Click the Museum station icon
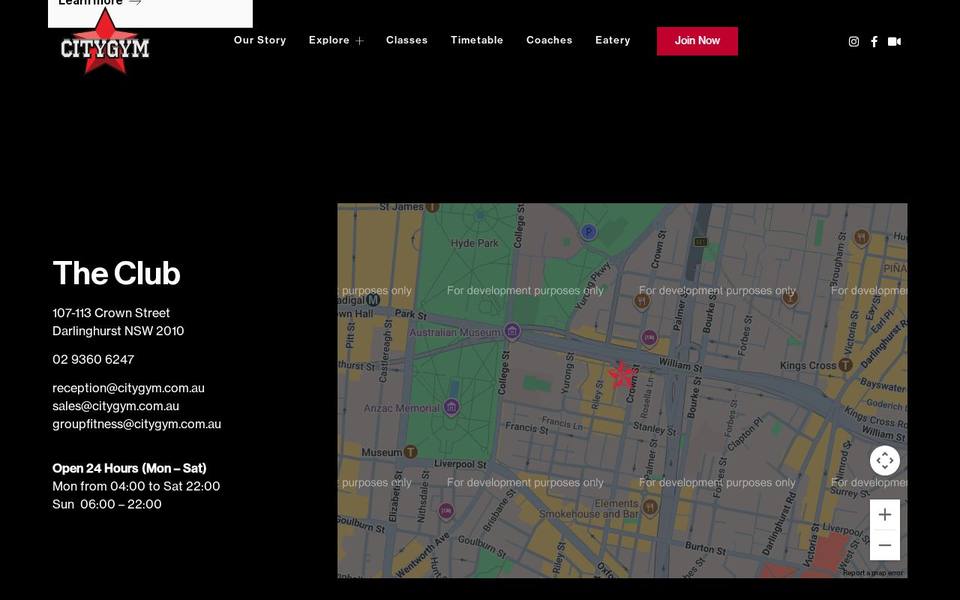This screenshot has height=600, width=960. (411, 452)
